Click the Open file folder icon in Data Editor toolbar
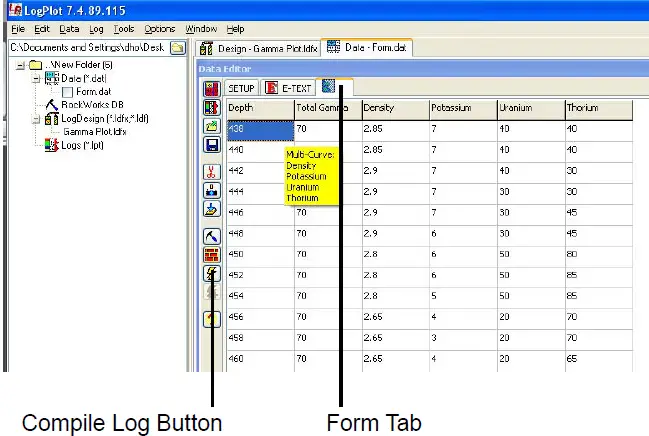 [212, 126]
